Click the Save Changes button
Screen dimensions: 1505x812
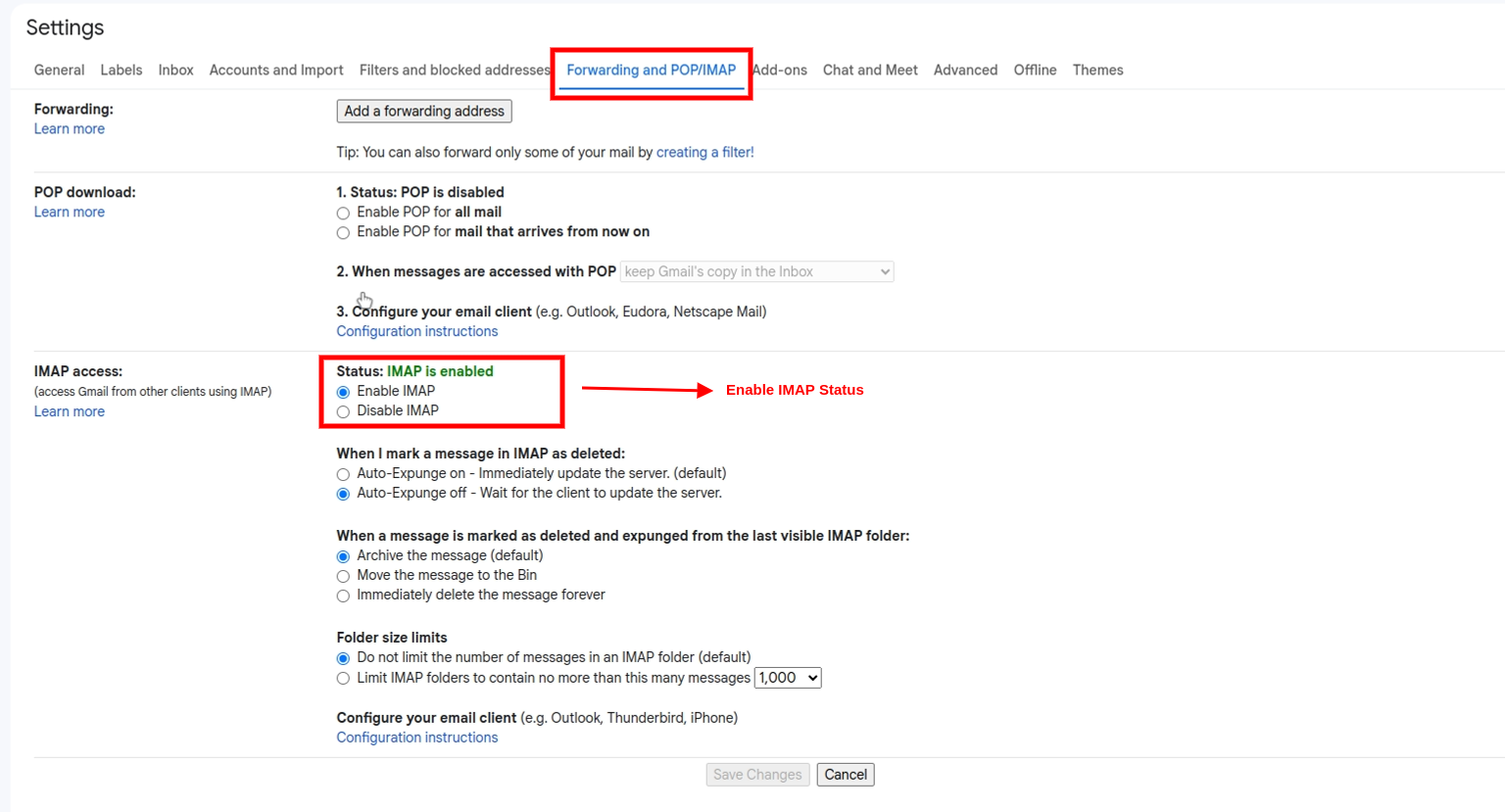[x=757, y=775]
